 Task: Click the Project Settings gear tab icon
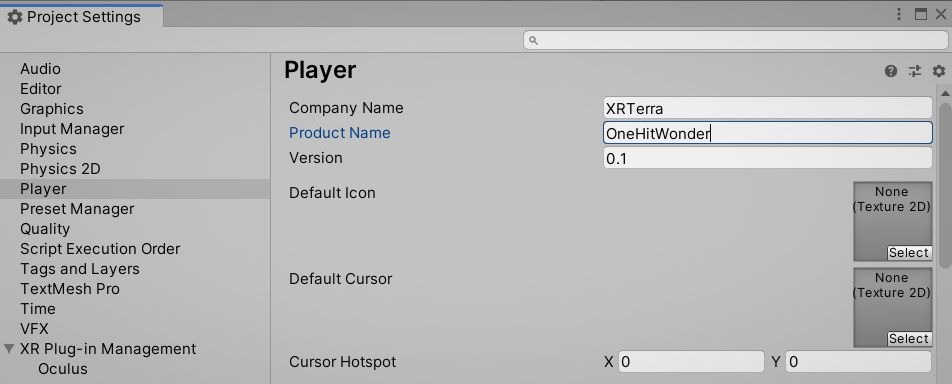(15, 17)
